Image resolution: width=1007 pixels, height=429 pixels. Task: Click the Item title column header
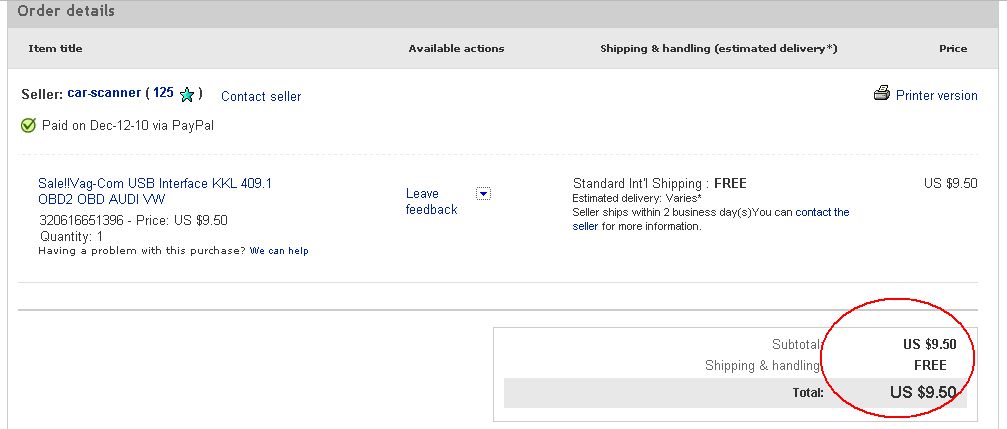[55, 48]
